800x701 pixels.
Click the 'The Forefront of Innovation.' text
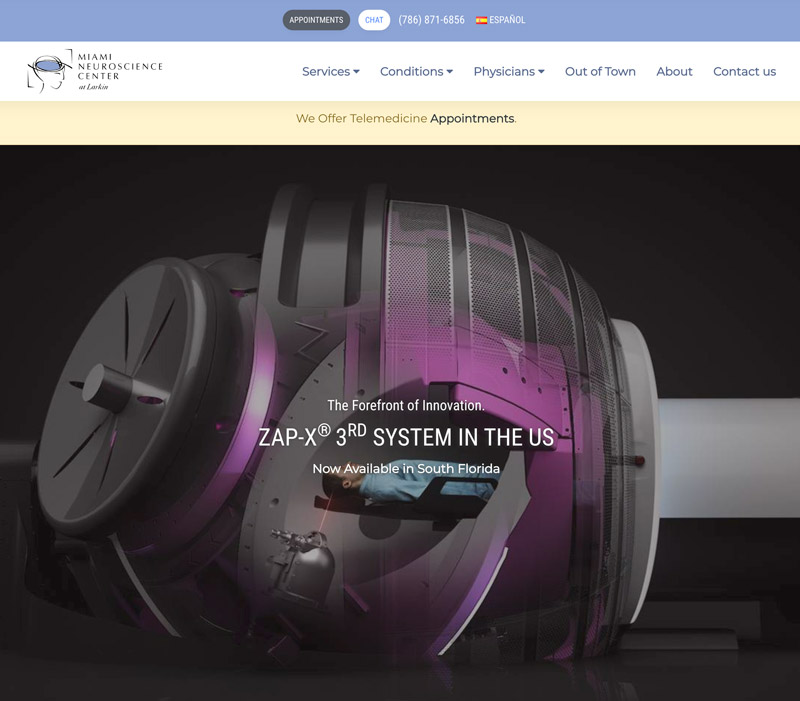[x=406, y=406]
